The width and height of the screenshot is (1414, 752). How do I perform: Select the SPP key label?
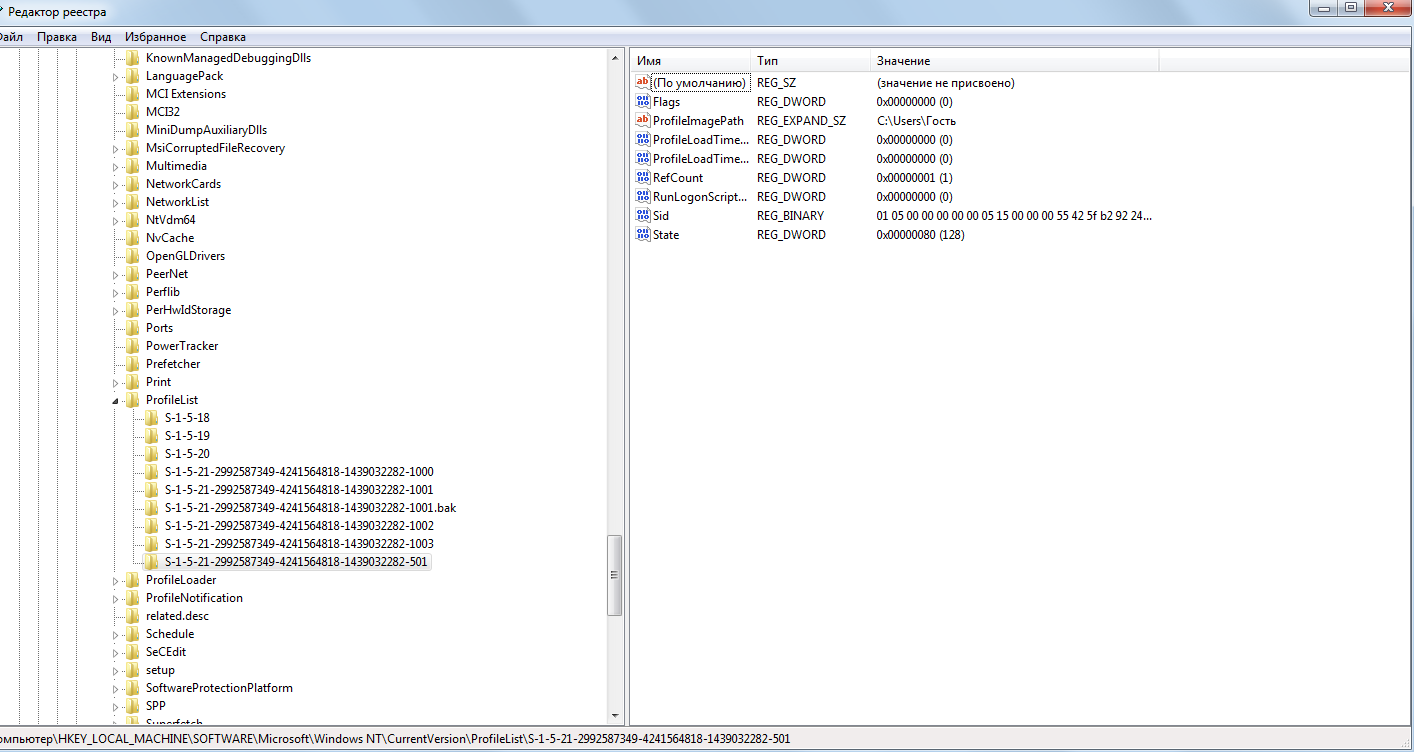point(156,706)
